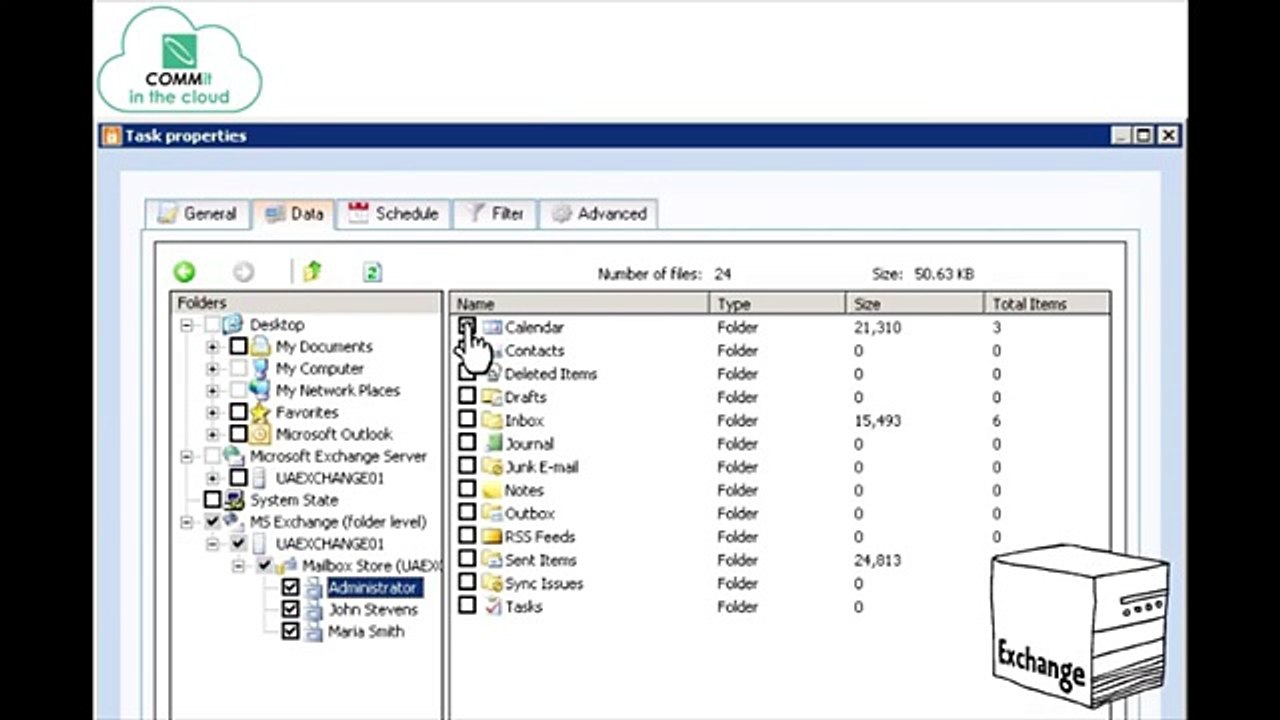
Task: Expand the Favorites node
Action: [212, 412]
